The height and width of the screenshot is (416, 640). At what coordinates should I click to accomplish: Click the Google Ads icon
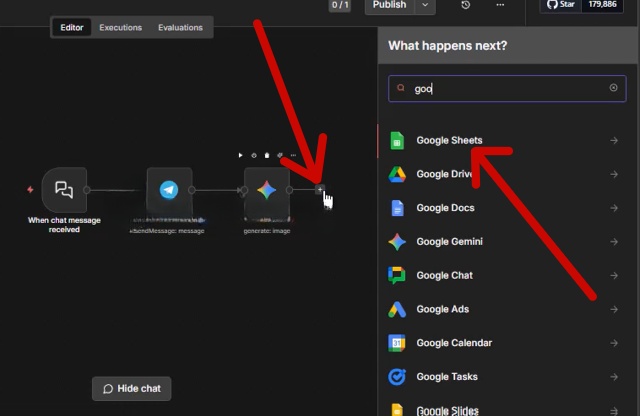click(397, 309)
